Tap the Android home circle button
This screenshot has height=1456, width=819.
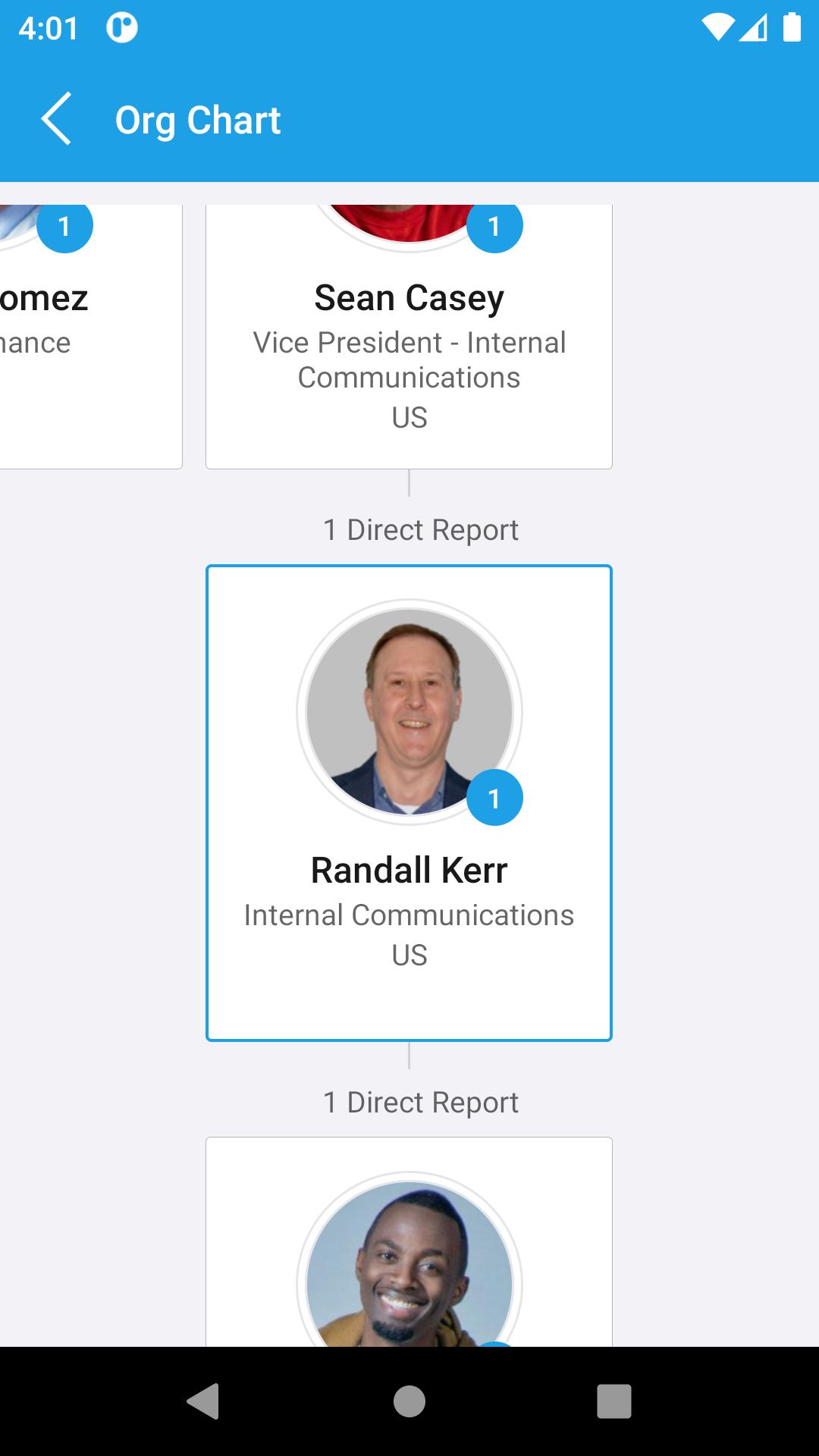click(409, 1401)
